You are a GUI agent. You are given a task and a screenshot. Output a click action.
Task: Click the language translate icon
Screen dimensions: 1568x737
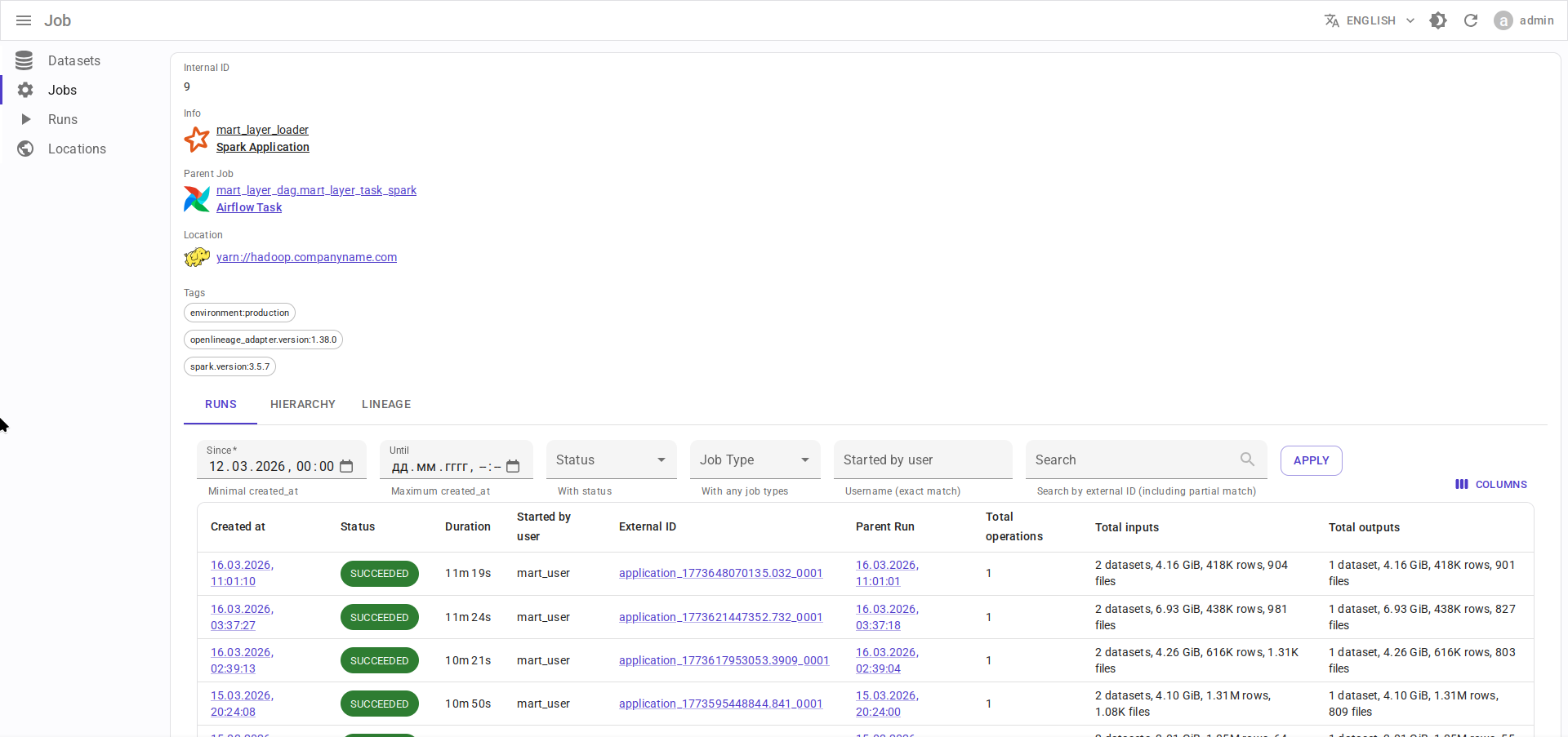point(1332,20)
